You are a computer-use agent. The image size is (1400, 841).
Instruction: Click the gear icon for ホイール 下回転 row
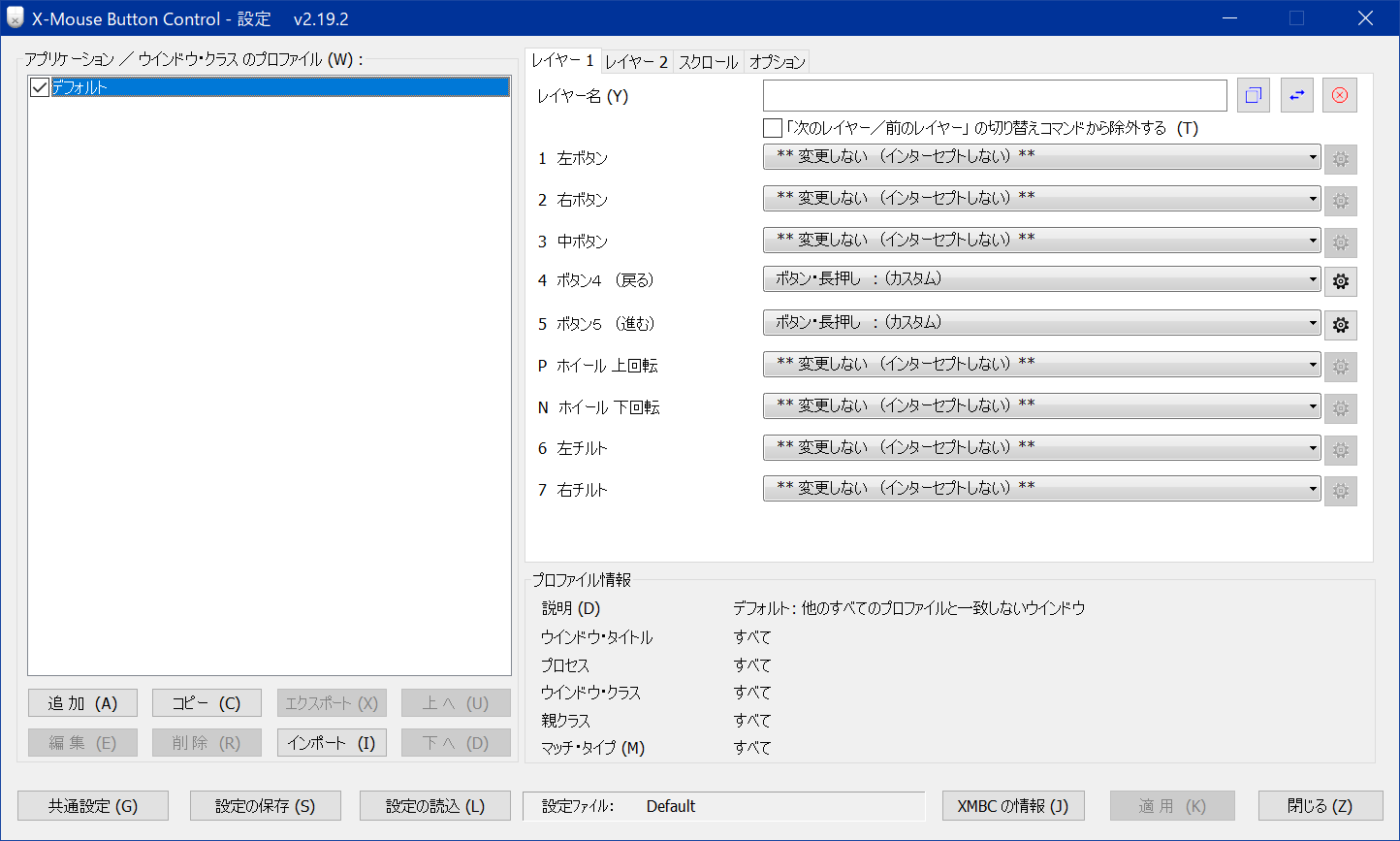point(1341,408)
